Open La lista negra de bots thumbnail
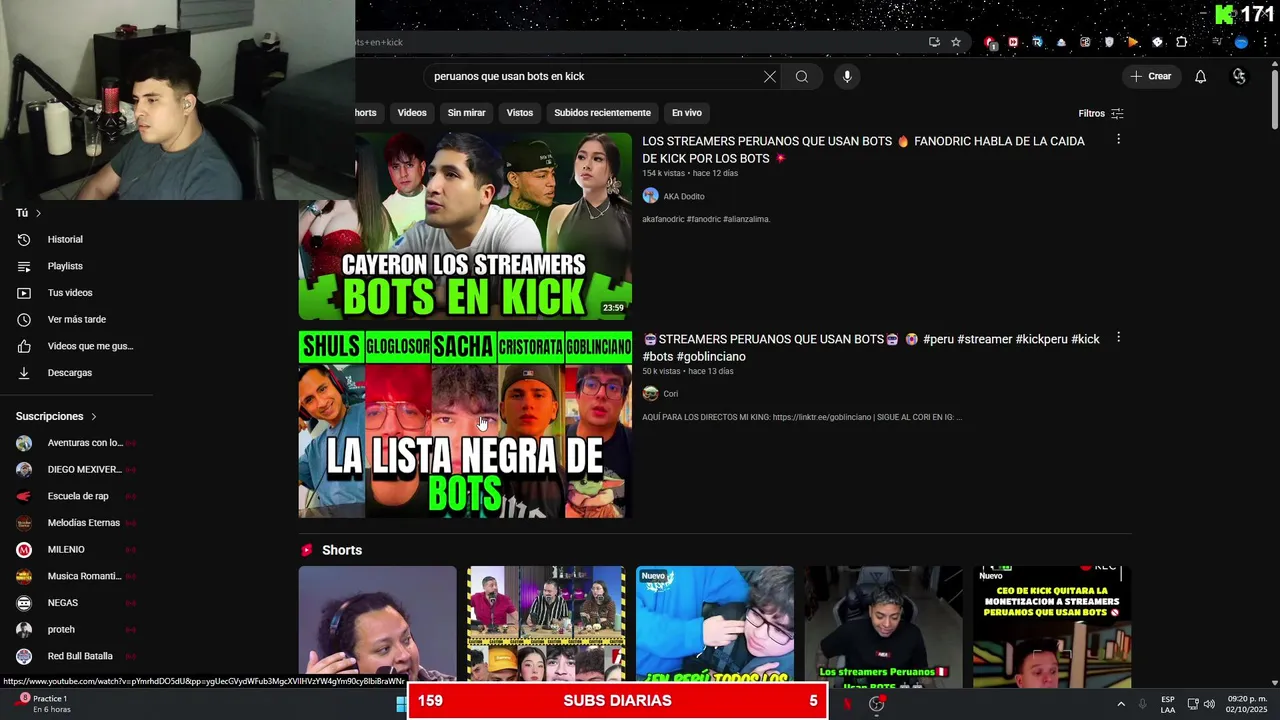Screen dimensions: 1280x720 click(465, 424)
